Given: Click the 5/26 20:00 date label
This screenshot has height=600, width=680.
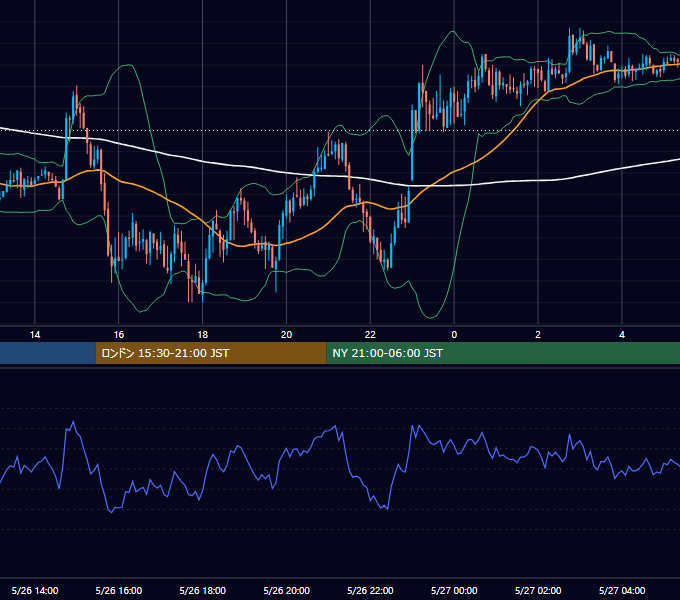Looking at the screenshot, I should pyautogui.click(x=286, y=590).
